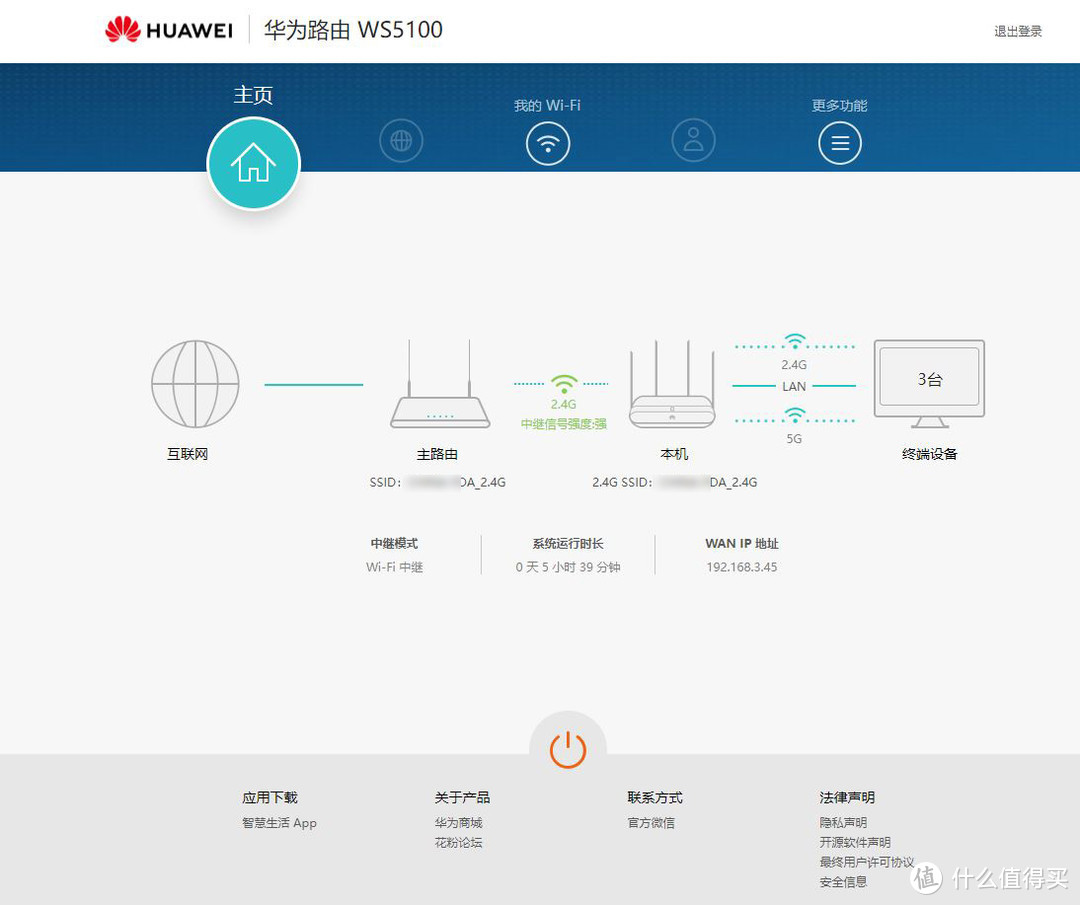The height and width of the screenshot is (905, 1080).
Task: Click the user profile icon in navigation
Action: [x=693, y=141]
